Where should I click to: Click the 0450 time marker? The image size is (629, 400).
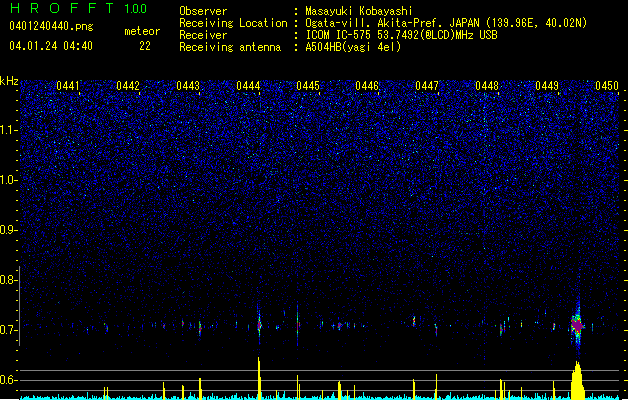coord(607,86)
